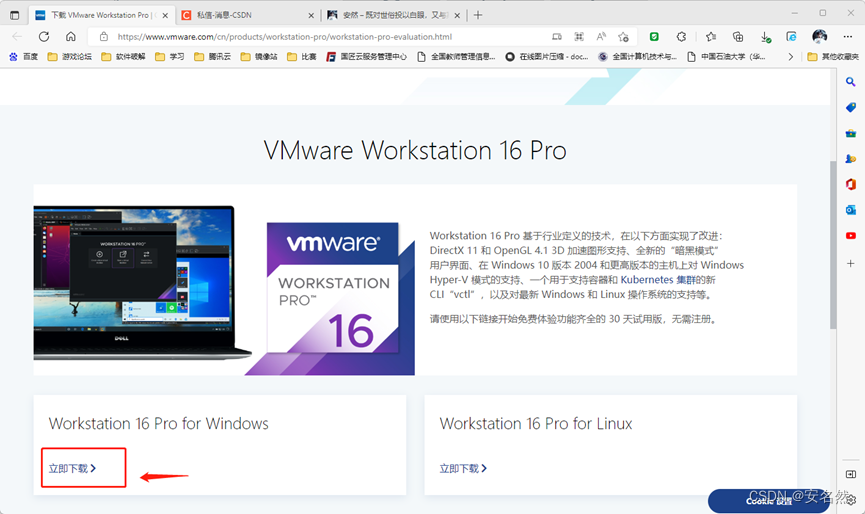This screenshot has width=865, height=514.
Task: Add this page to favorites
Action: tap(623, 37)
